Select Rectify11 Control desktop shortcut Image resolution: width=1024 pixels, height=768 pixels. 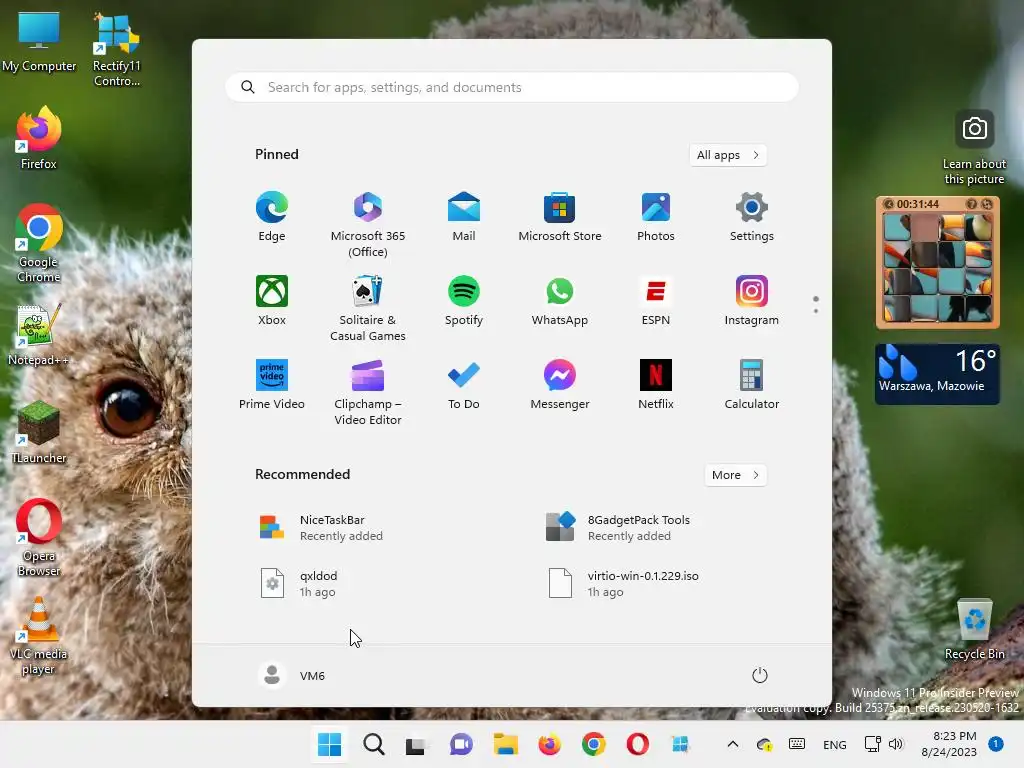pos(116,50)
